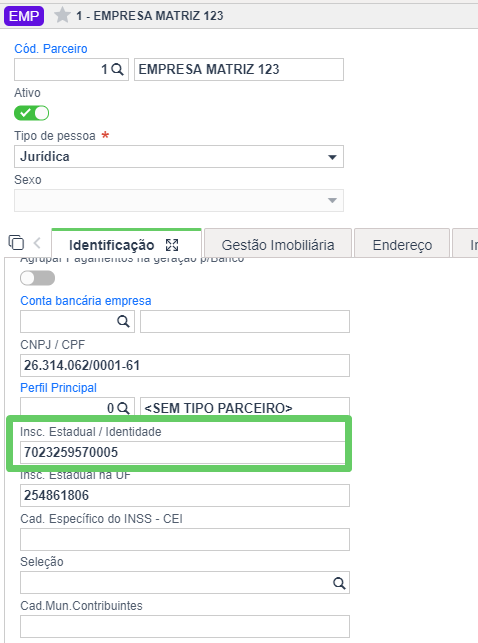This screenshot has width=478, height=643.
Task: Click the Conta bancária empresa search magnifier
Action: [x=123, y=322]
